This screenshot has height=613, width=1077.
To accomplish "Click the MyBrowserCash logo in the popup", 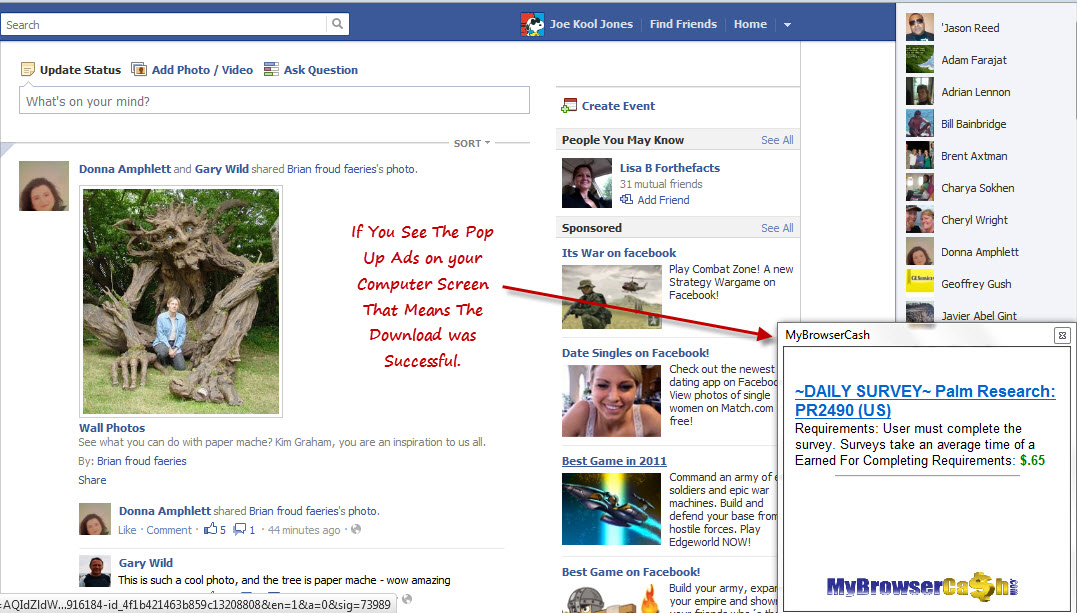I will 922,586.
